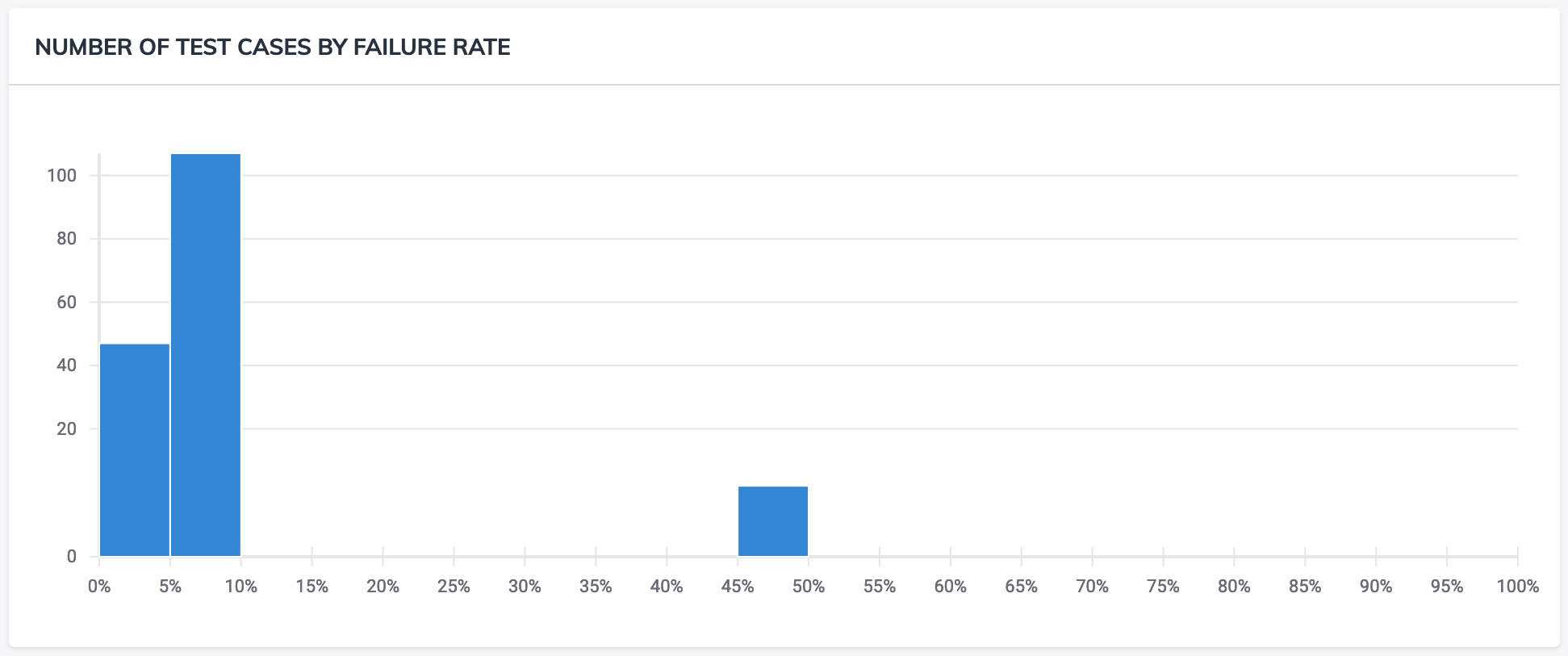
Task: Select the 80% x-axis tick label
Action: [x=1234, y=587]
